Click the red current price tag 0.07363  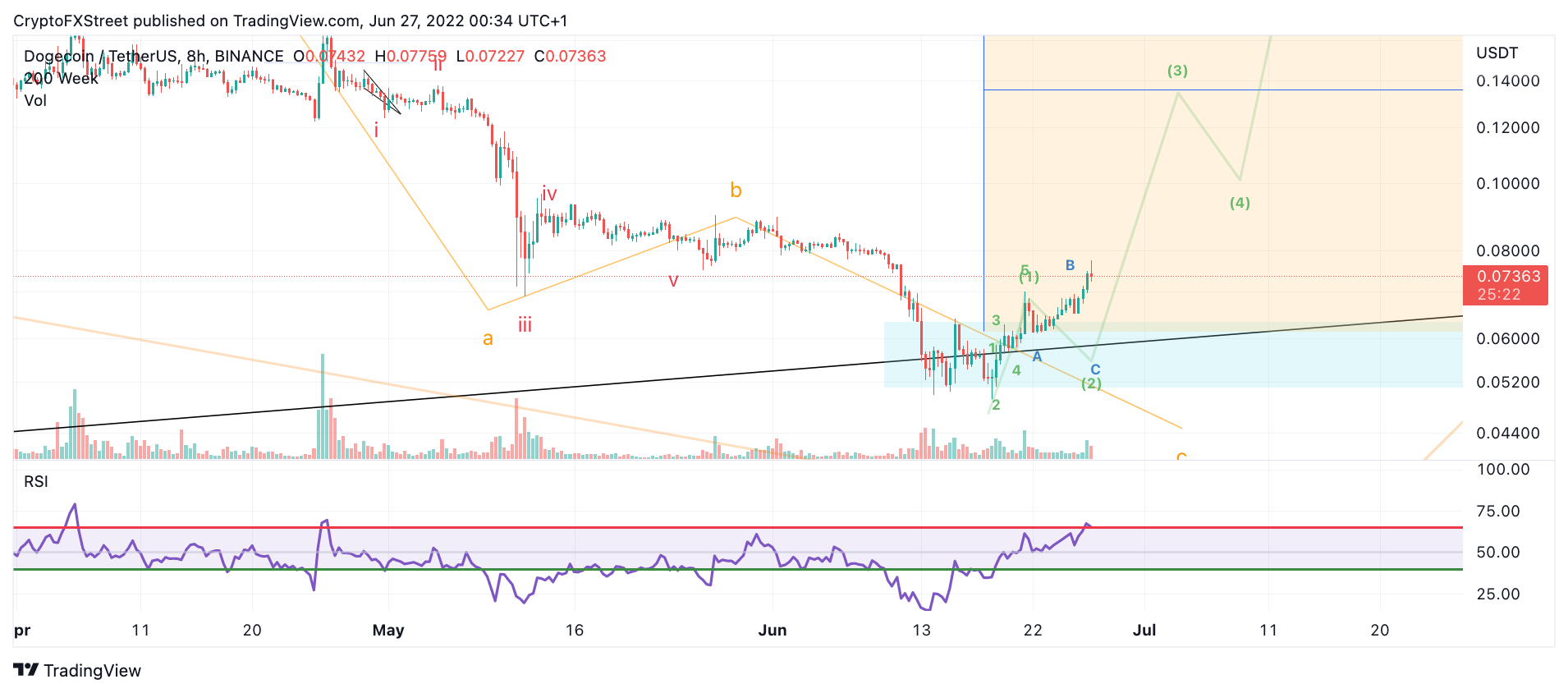click(x=1505, y=285)
